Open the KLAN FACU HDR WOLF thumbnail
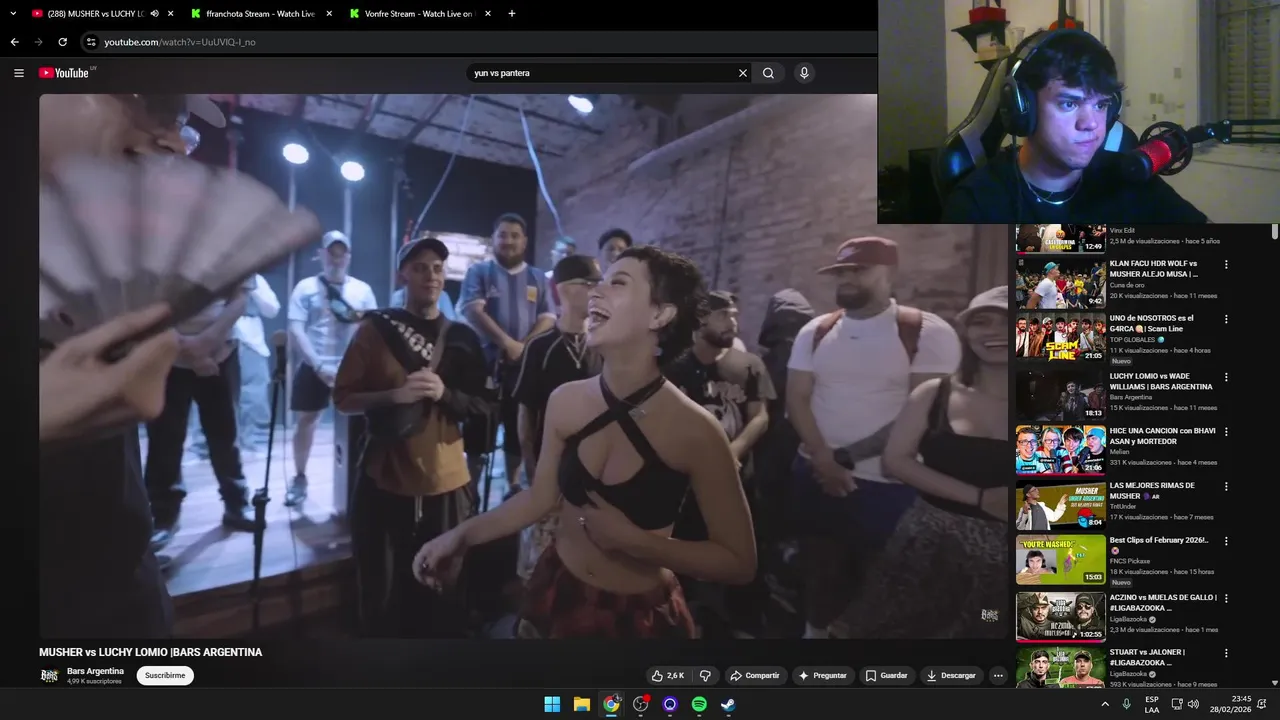Image resolution: width=1280 pixels, height=720 pixels. 1061,283
